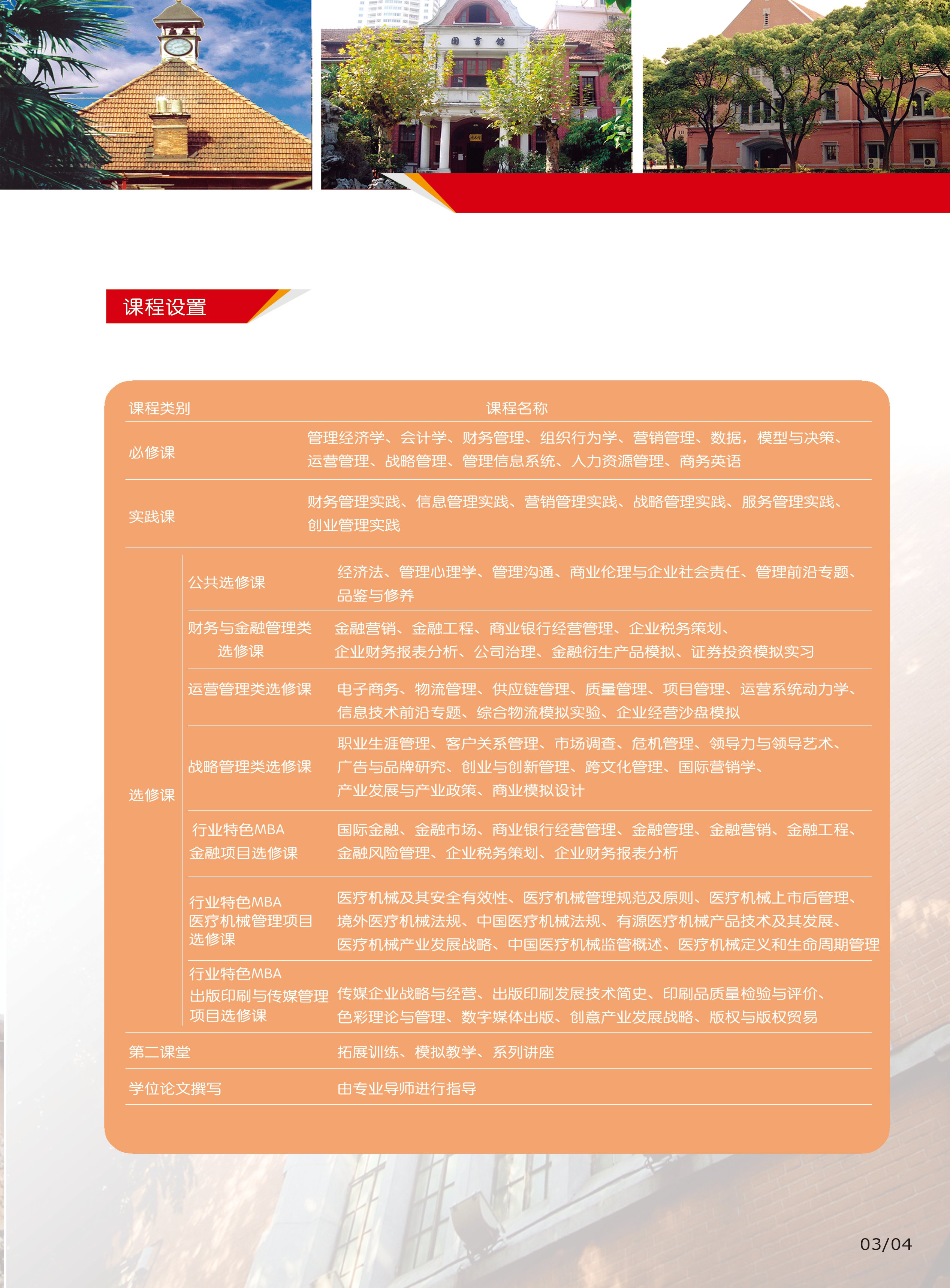Select the 战略管理类选修课 row label
This screenshot has width=950, height=1288.
click(250, 766)
